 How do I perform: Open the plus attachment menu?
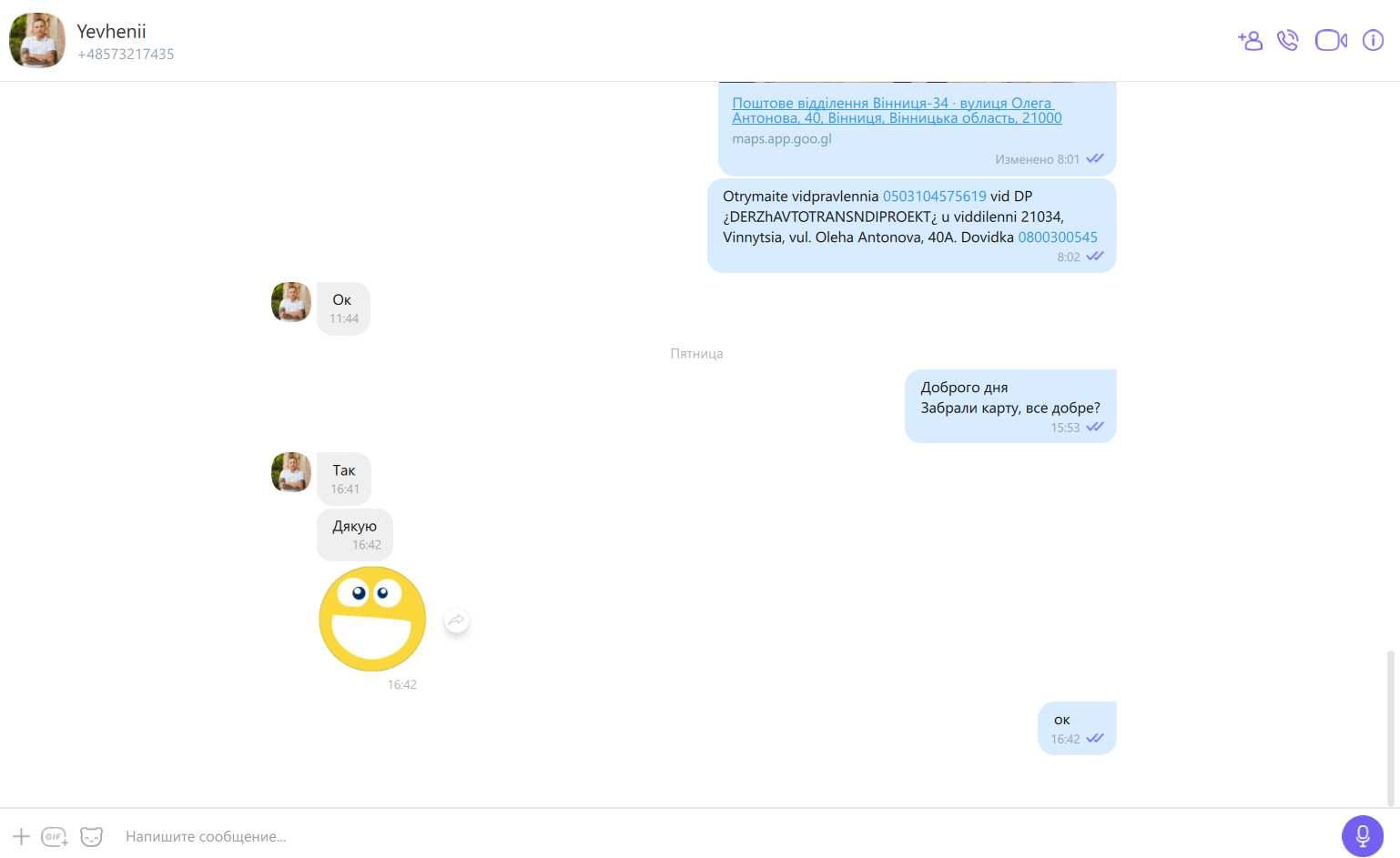(21, 836)
